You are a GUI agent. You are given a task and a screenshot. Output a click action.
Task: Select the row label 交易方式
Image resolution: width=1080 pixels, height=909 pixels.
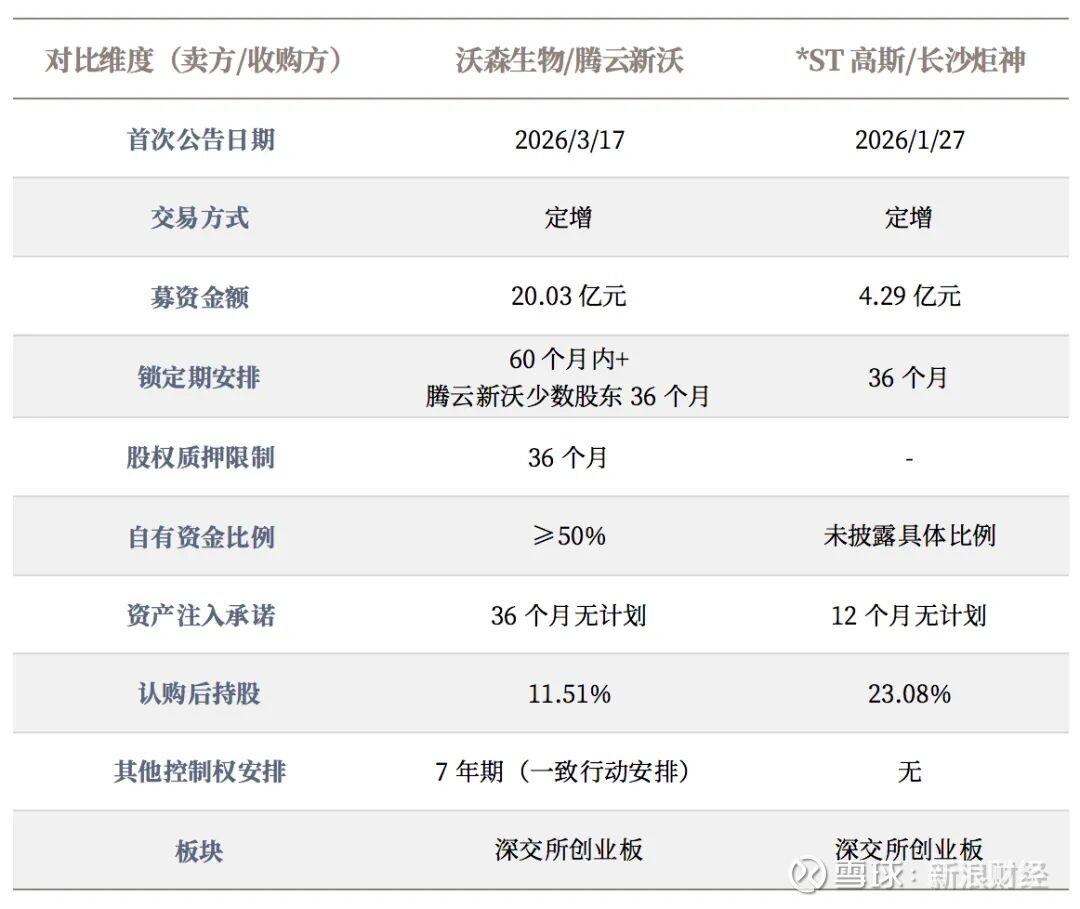click(x=200, y=218)
